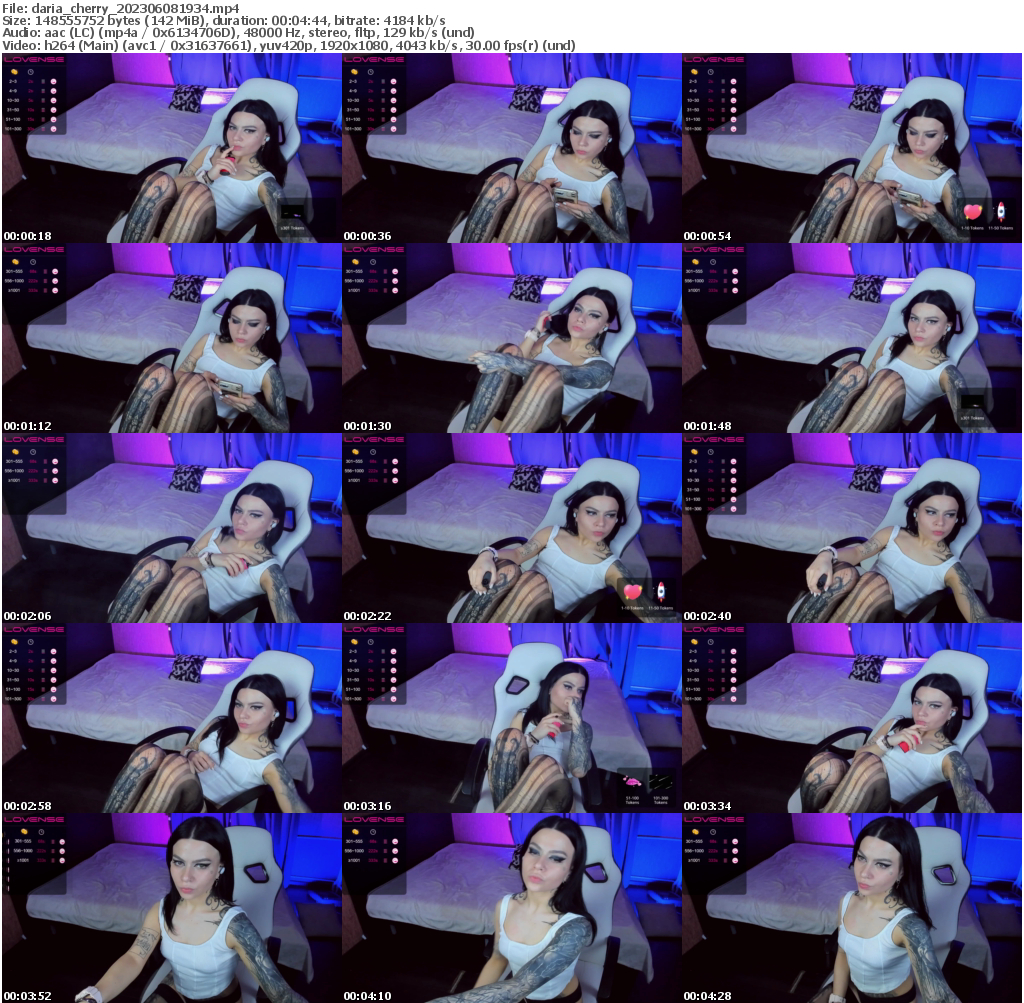Toggle the vibration bar on the 4~9 row
This screenshot has height=1003, width=1024.
tap(43, 91)
